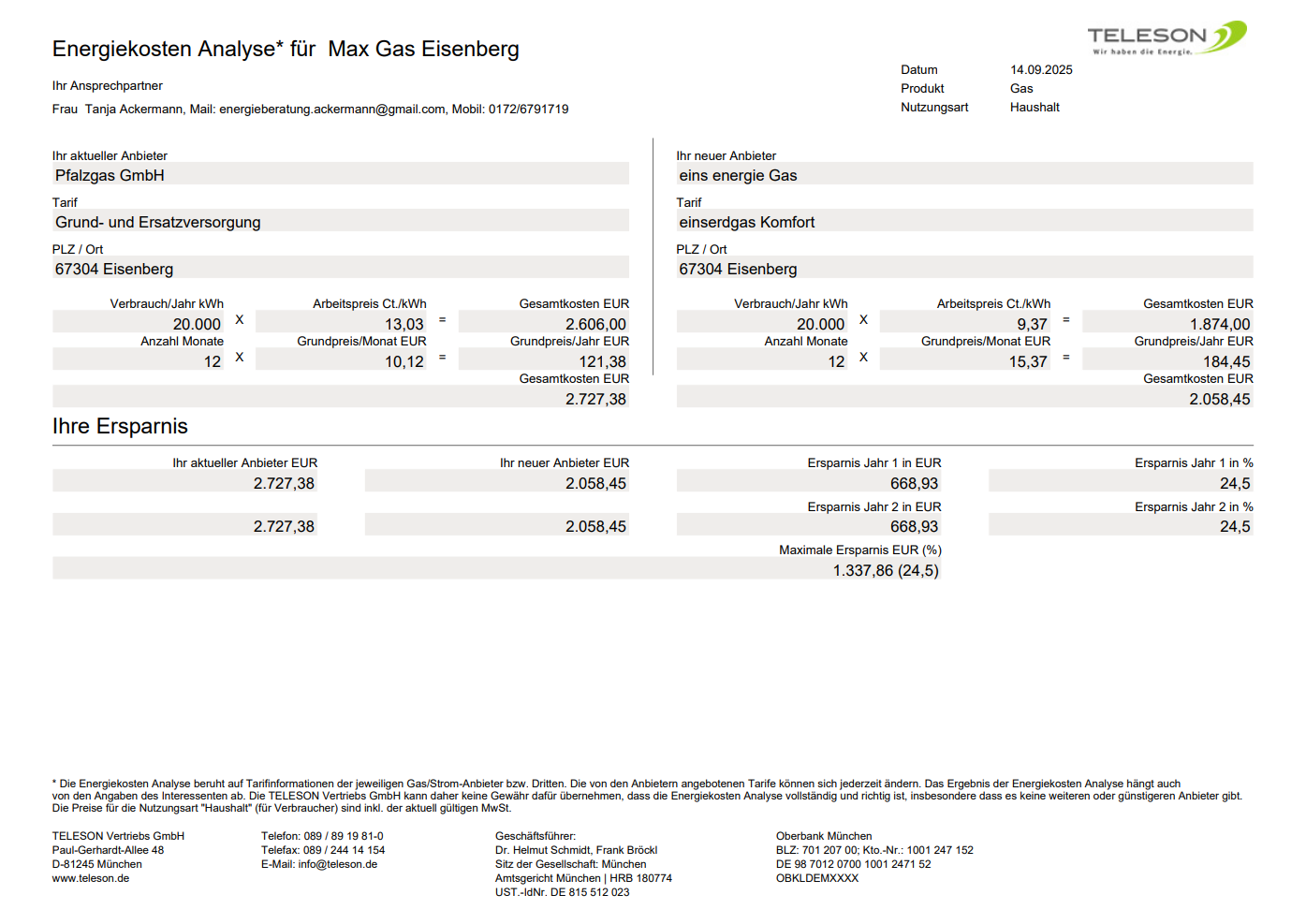Open the www.teleson.de website link
The image size is (1306, 924).
[x=91, y=878]
